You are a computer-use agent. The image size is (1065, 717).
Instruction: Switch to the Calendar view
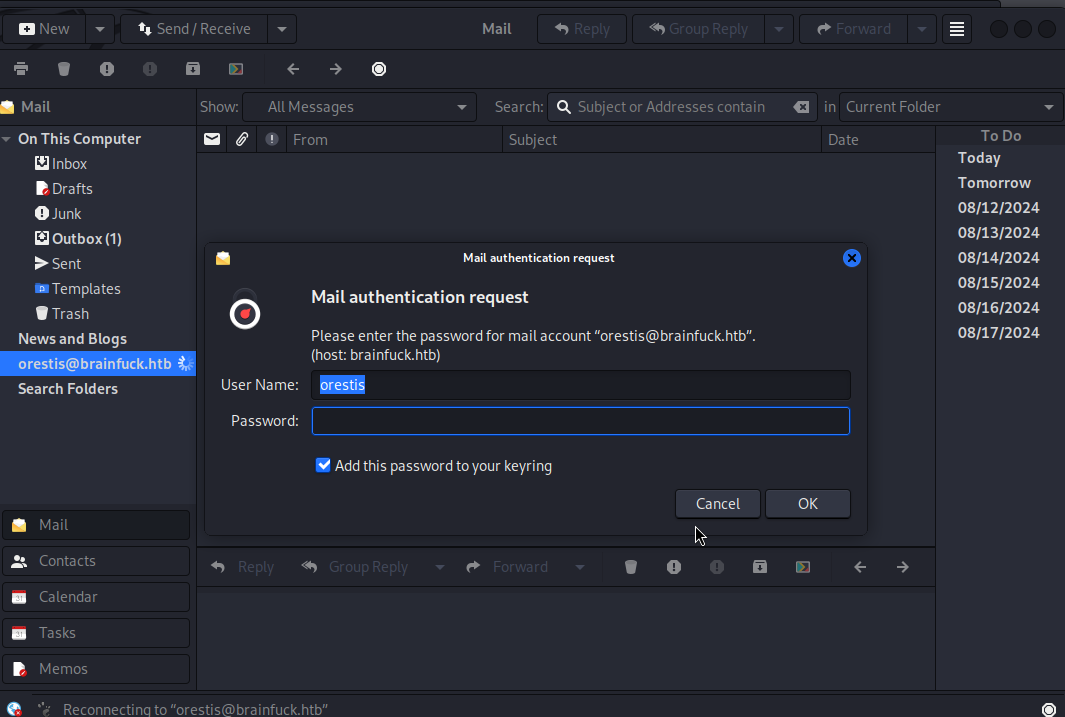pos(96,597)
